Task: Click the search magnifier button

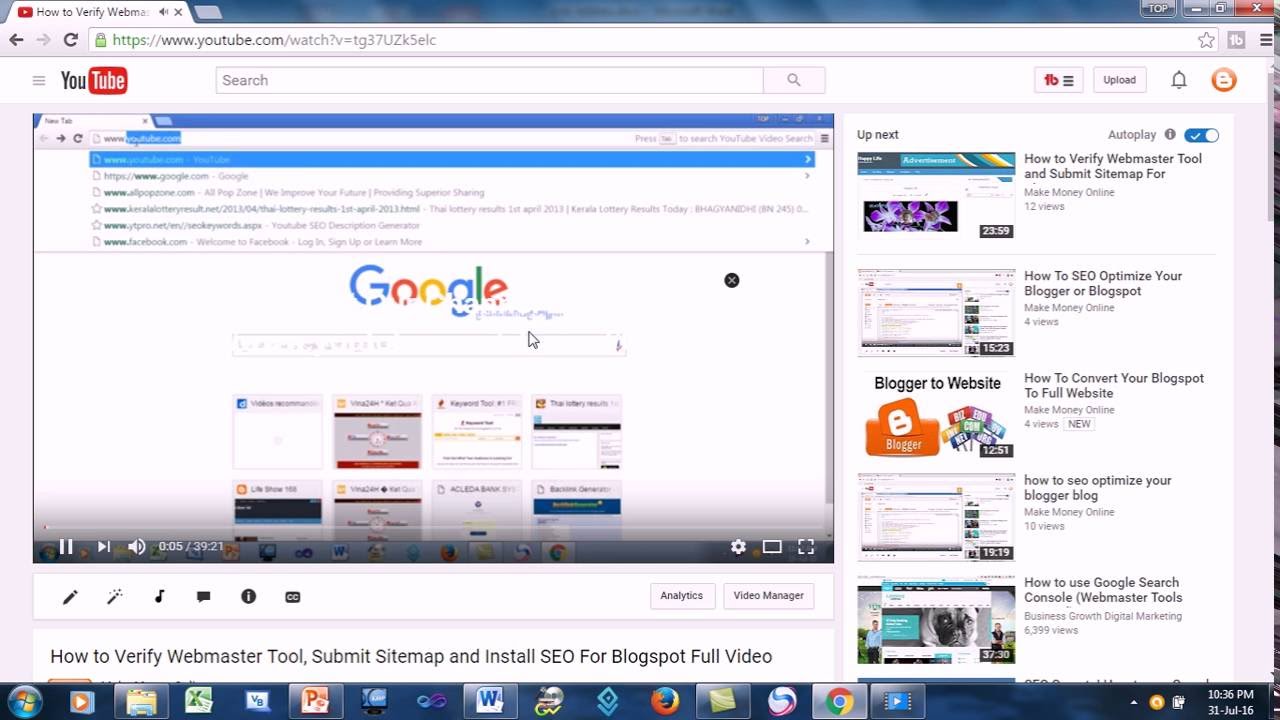Action: point(794,80)
